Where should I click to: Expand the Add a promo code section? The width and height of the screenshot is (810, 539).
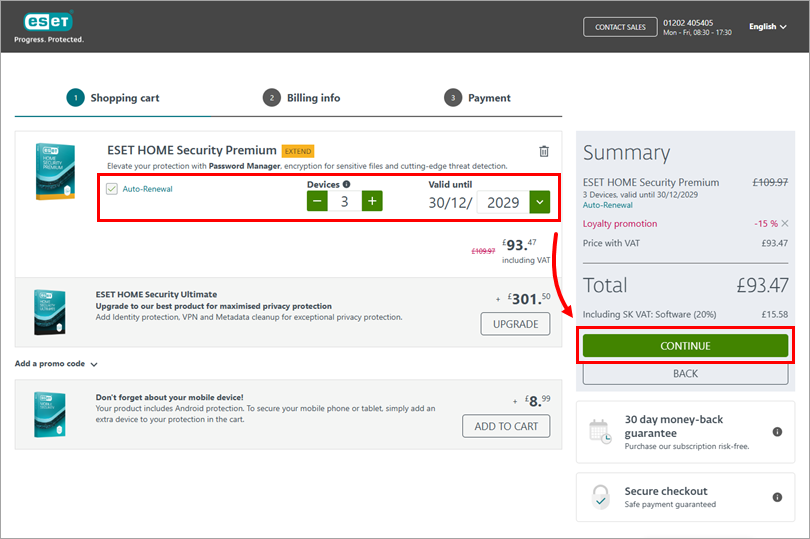(56, 364)
